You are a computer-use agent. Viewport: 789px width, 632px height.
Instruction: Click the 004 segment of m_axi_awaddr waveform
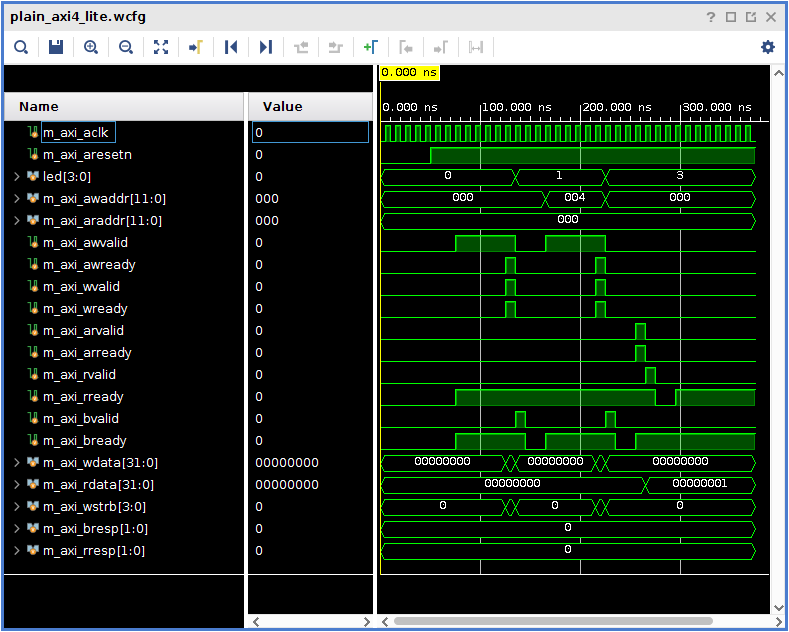point(575,199)
